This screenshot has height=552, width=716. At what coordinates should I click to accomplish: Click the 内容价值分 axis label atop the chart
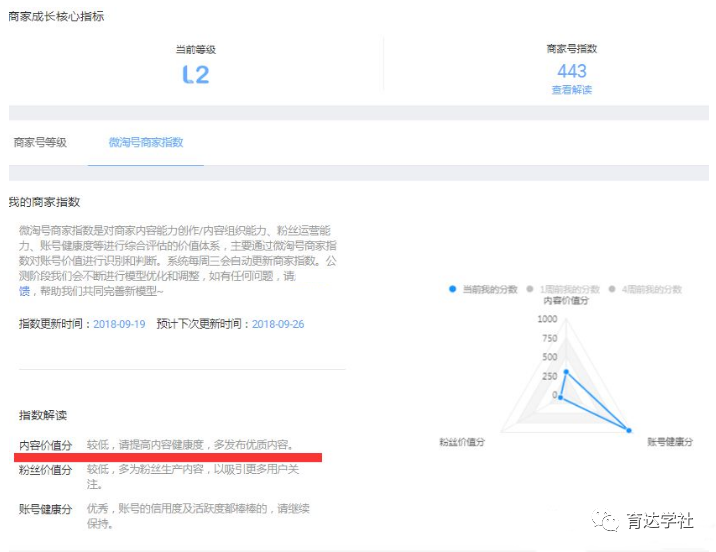[x=566, y=301]
